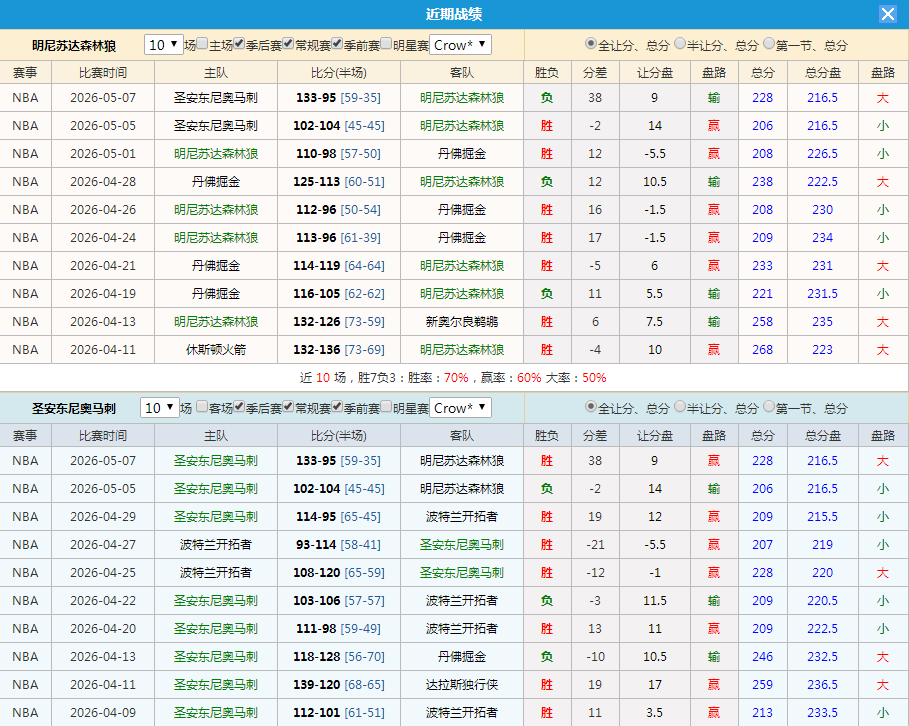Click score 103-106 [57-57]

339,601
